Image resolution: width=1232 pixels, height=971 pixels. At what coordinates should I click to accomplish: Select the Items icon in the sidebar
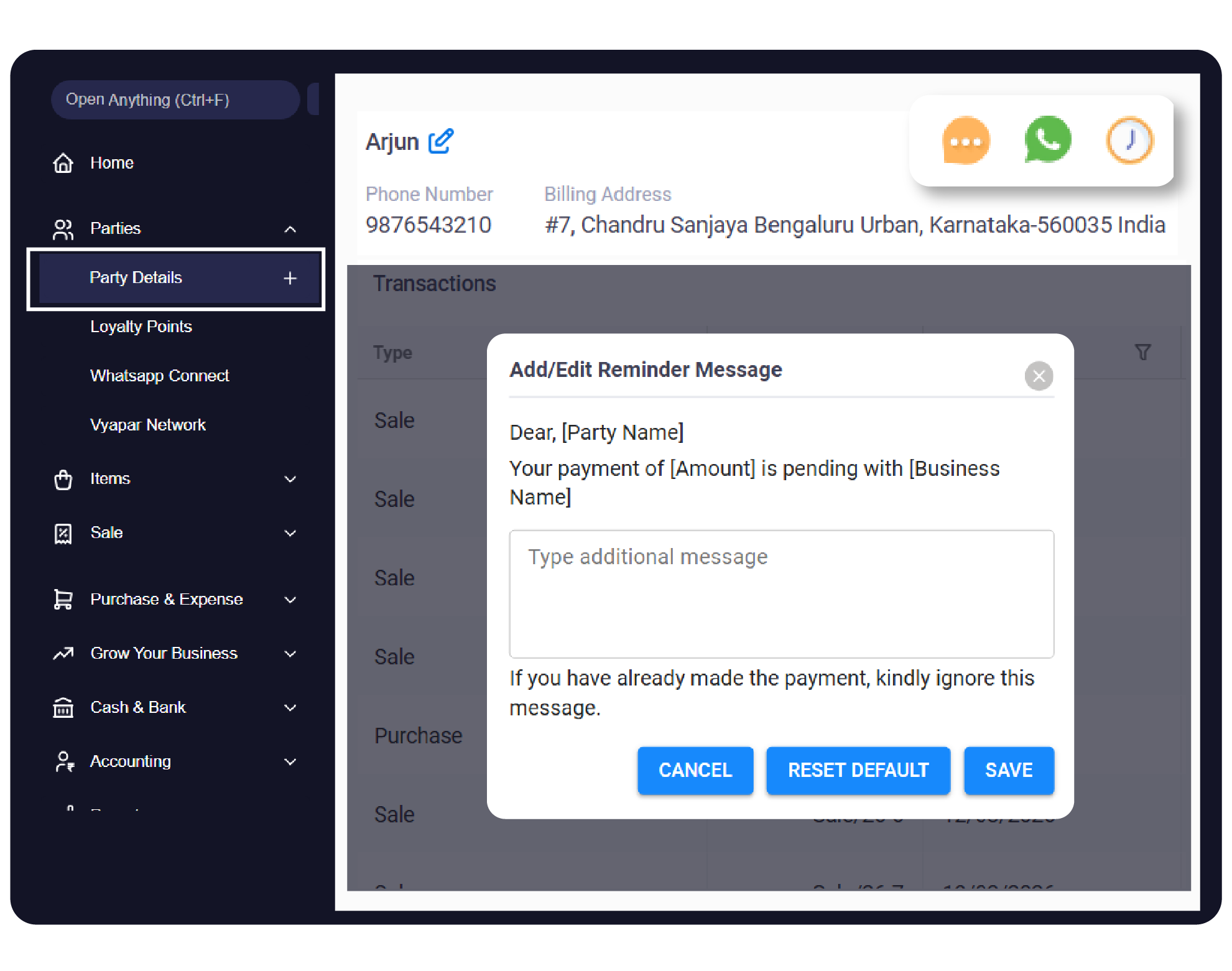tap(63, 479)
